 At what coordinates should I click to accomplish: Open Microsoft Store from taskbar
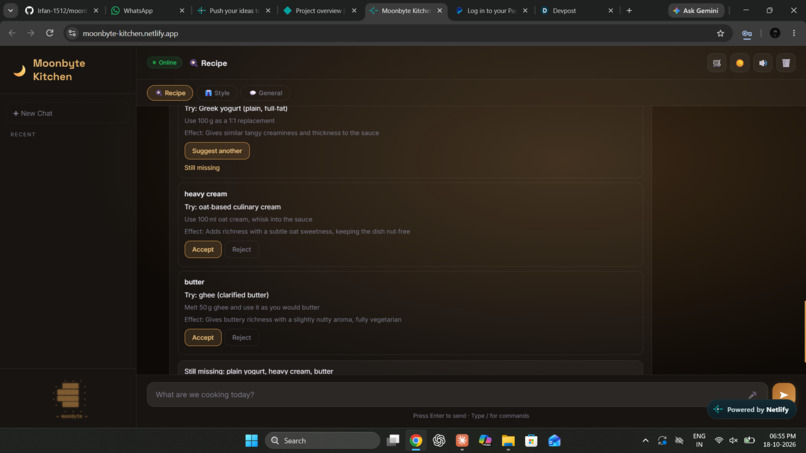532,441
